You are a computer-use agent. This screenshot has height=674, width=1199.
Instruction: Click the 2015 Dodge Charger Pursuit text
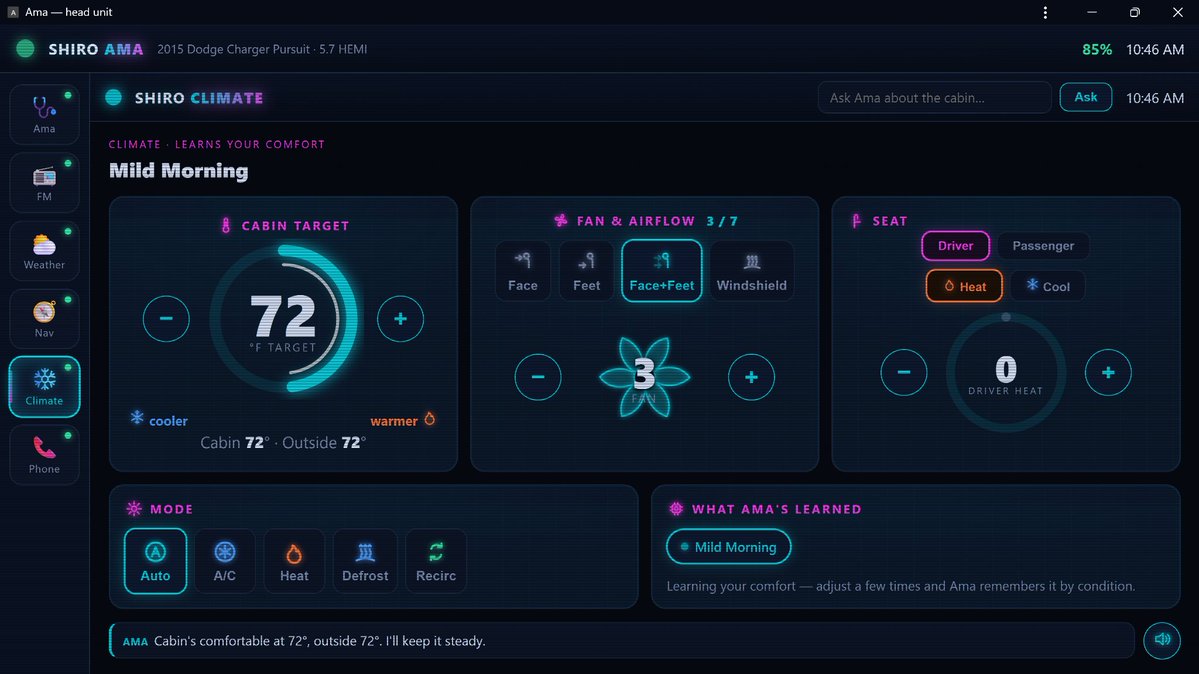(262, 49)
